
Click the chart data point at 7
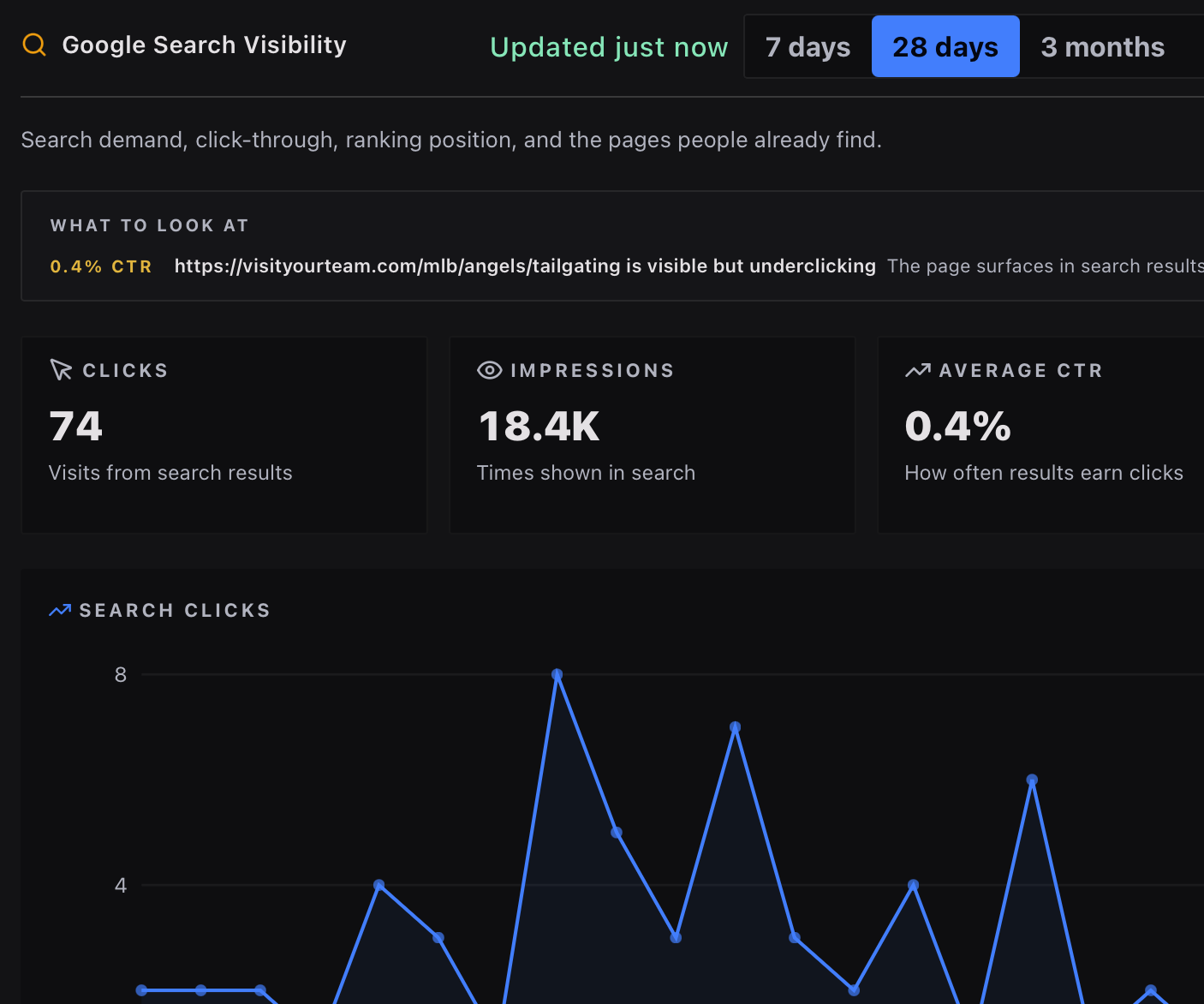(x=735, y=727)
